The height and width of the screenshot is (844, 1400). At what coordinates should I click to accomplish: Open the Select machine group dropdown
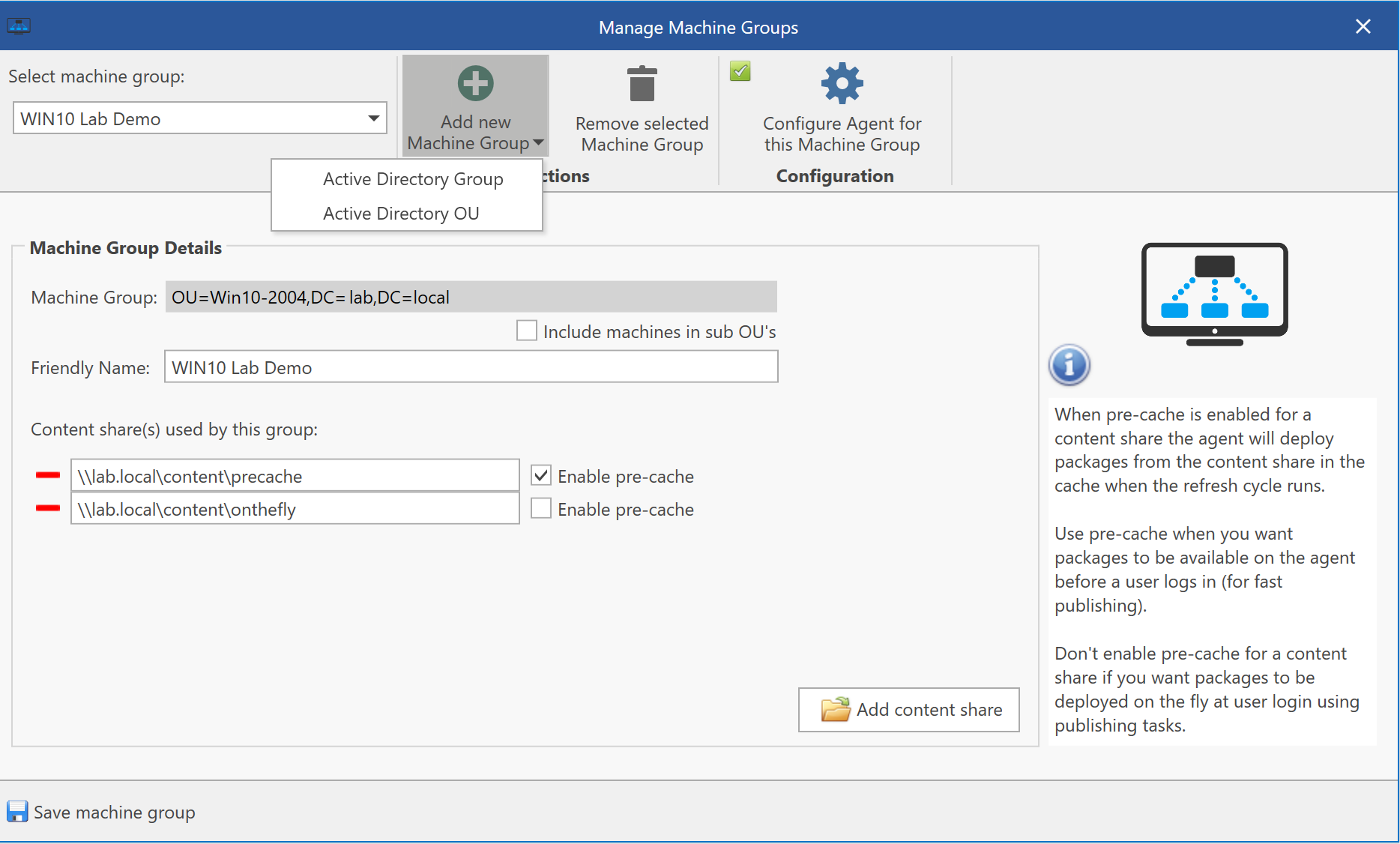(x=373, y=118)
